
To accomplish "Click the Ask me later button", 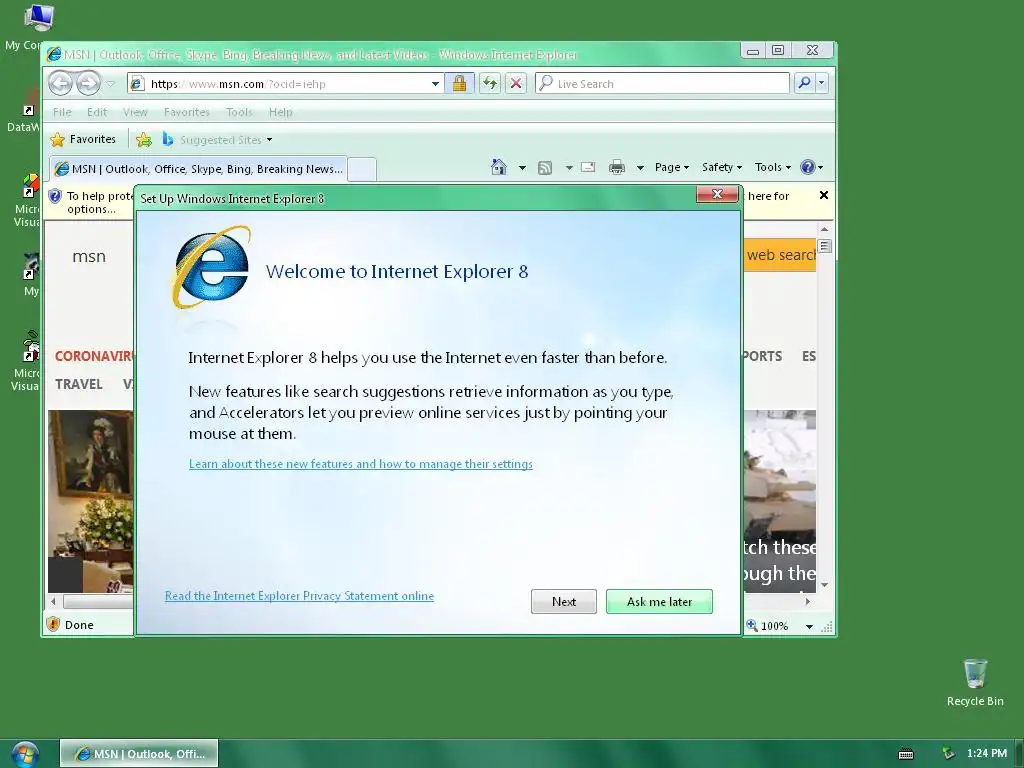I will [659, 601].
